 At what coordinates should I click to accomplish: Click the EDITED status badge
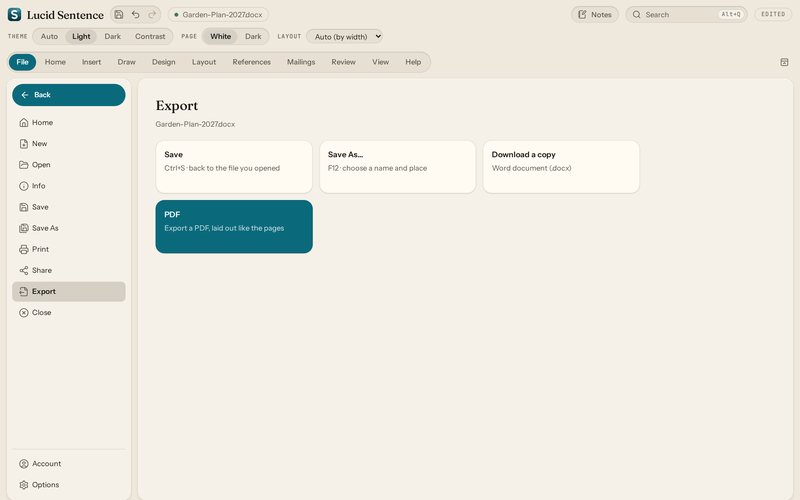(x=773, y=14)
